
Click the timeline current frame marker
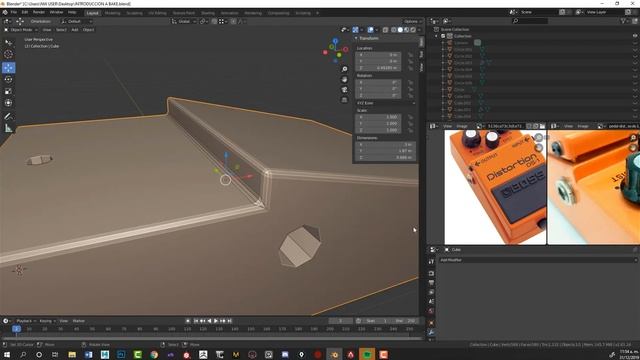pyautogui.click(x=16, y=329)
